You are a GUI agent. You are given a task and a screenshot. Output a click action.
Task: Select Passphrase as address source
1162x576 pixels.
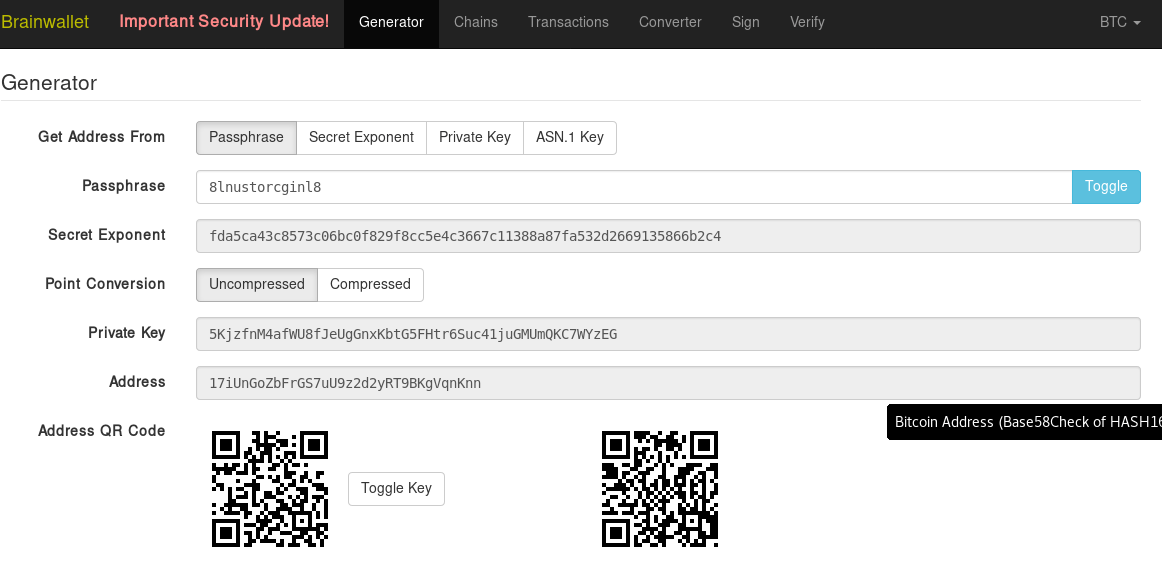[246, 138]
